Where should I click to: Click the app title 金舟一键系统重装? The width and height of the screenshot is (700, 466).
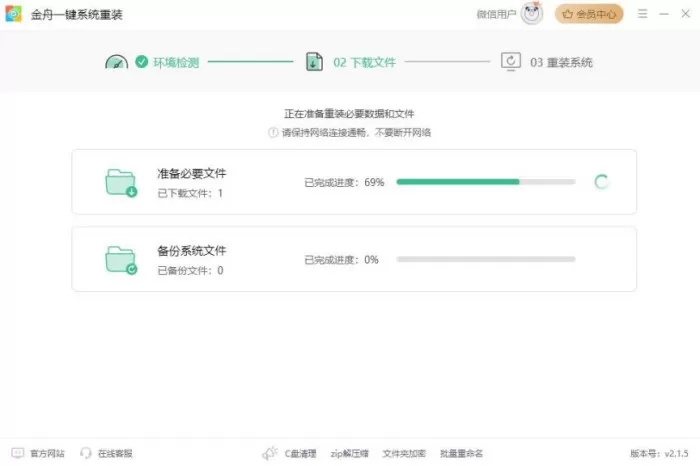(77, 15)
